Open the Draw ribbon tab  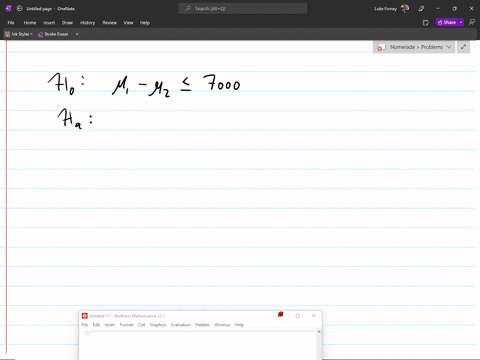(x=67, y=23)
